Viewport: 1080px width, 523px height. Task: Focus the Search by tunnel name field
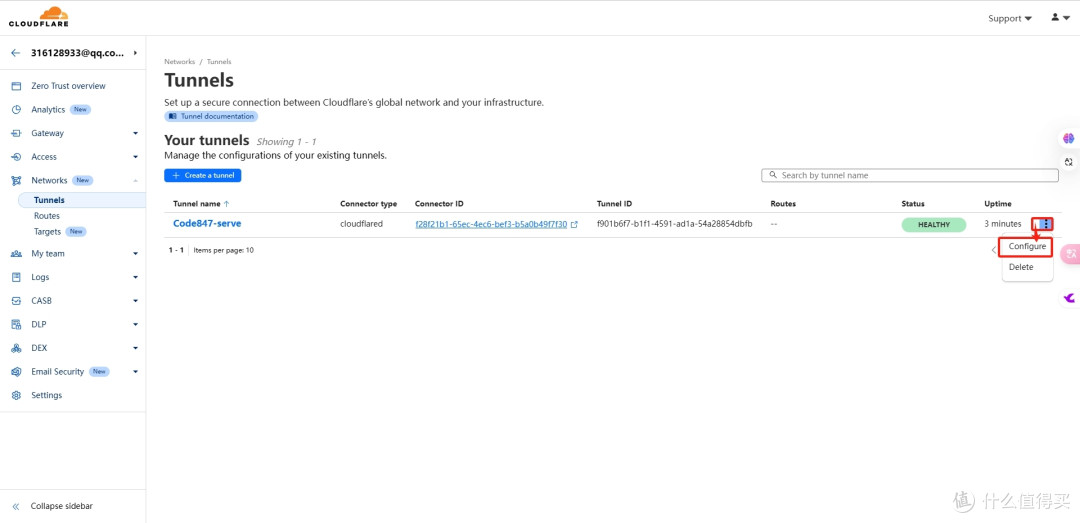coord(910,175)
